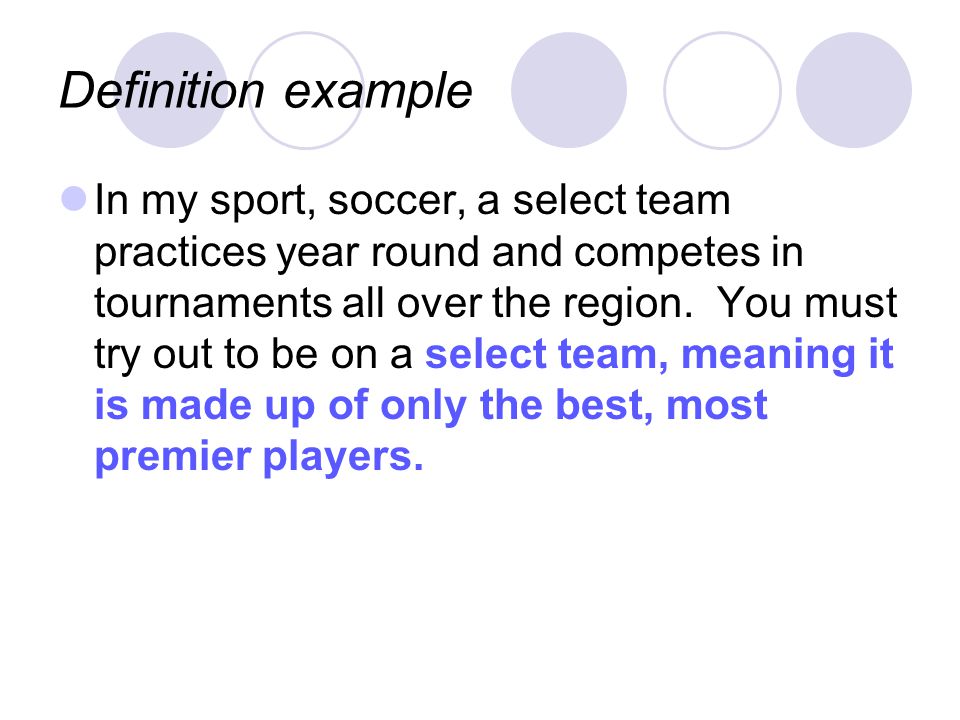Click the blue line "is made up of only the best"
Viewport: 960px width, 720px height.
[x=379, y=405]
